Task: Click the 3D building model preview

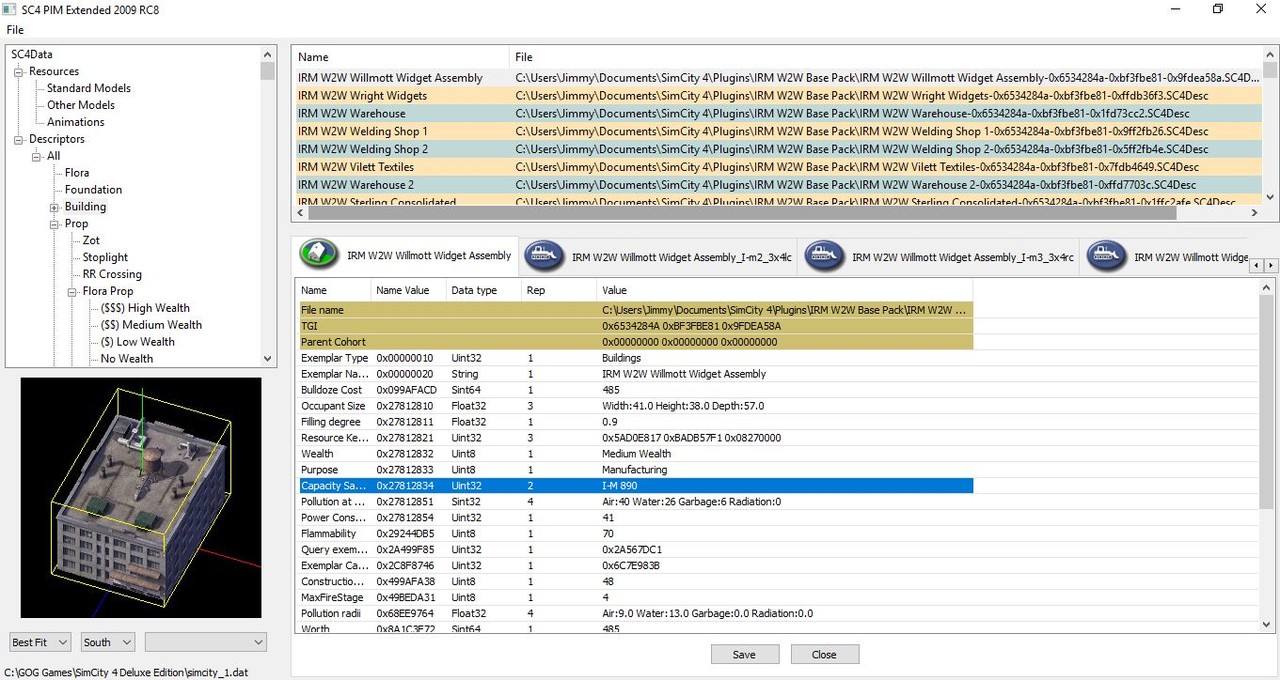Action: point(141,497)
